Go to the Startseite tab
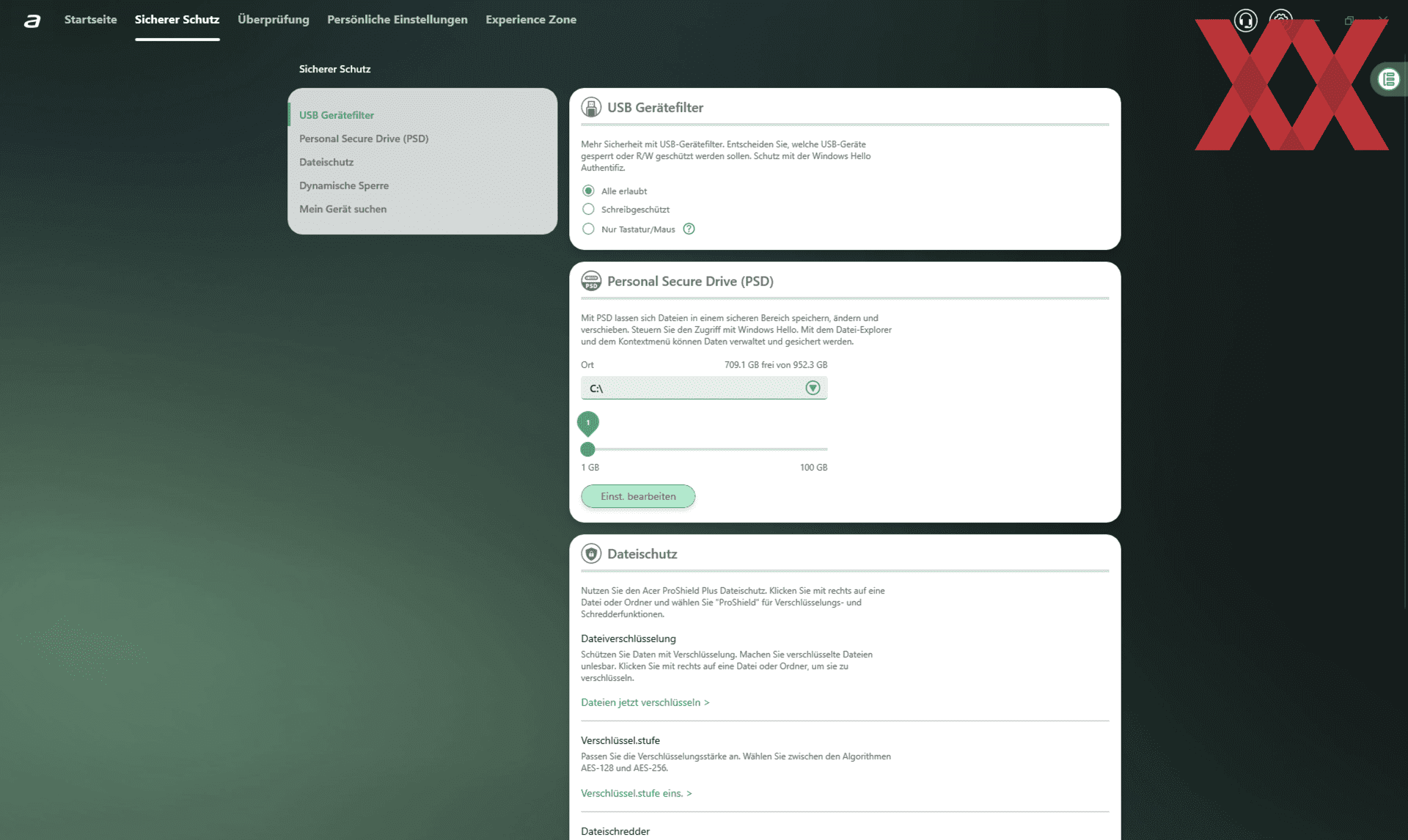 pyautogui.click(x=91, y=20)
